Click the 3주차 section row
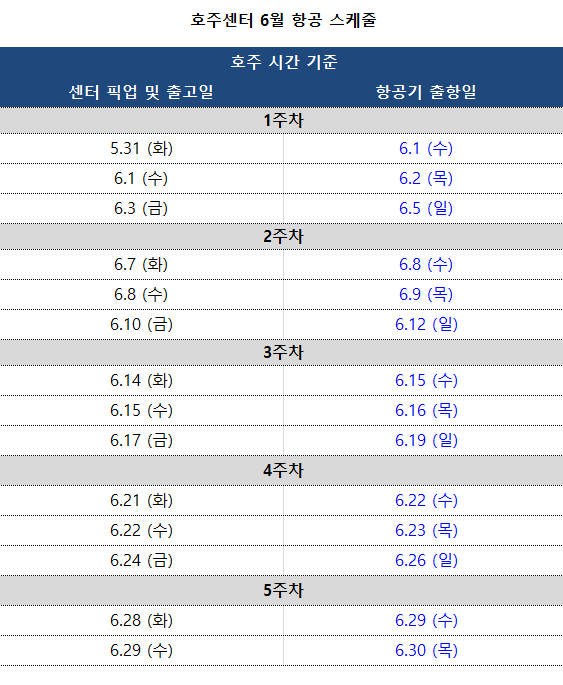The image size is (563, 685). (281, 352)
